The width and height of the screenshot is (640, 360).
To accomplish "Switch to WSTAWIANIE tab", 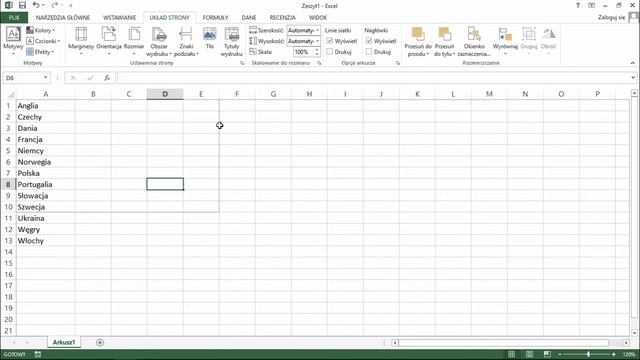I will coord(120,18).
